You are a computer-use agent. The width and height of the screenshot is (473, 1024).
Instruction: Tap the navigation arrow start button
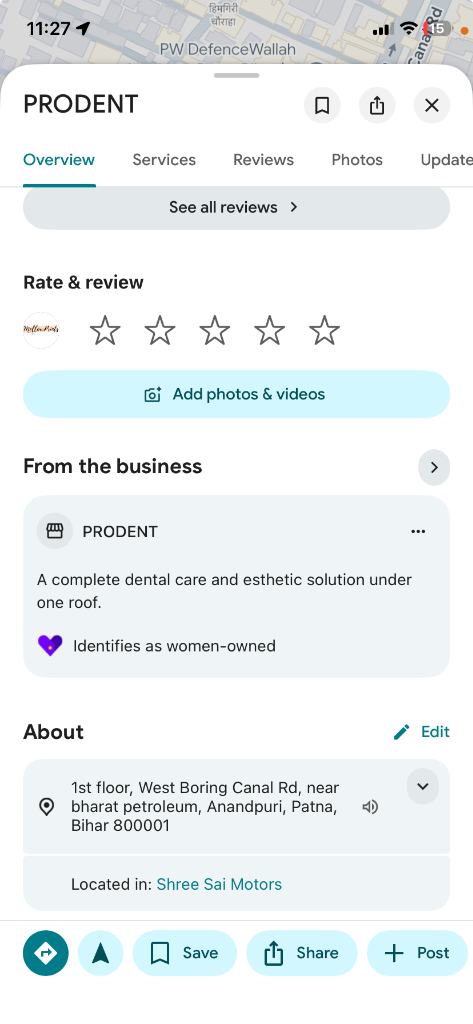pyautogui.click(x=101, y=953)
